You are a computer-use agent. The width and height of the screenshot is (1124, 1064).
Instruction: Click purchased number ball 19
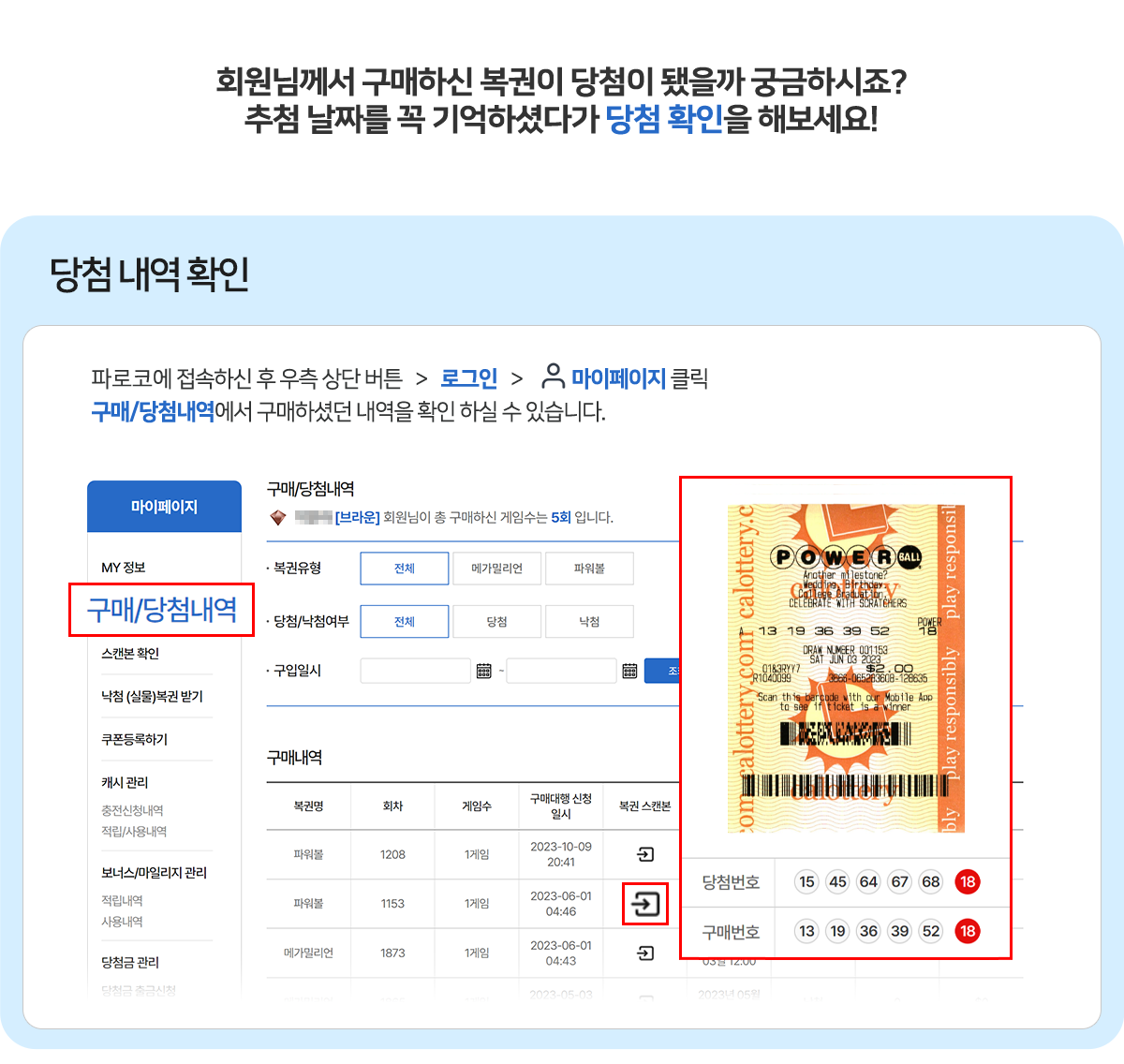coord(837,931)
